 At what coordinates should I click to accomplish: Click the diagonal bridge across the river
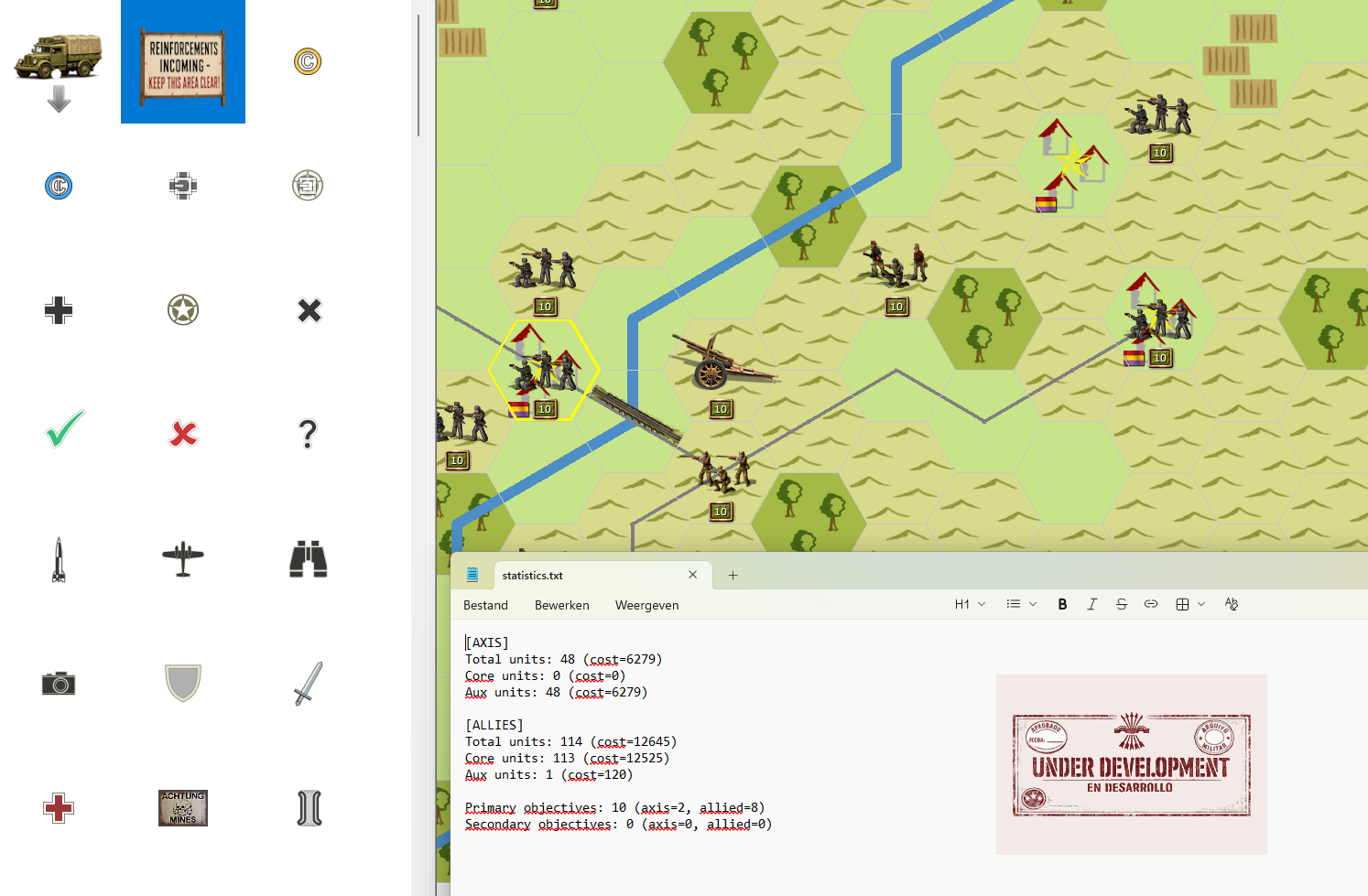pyautogui.click(x=635, y=414)
